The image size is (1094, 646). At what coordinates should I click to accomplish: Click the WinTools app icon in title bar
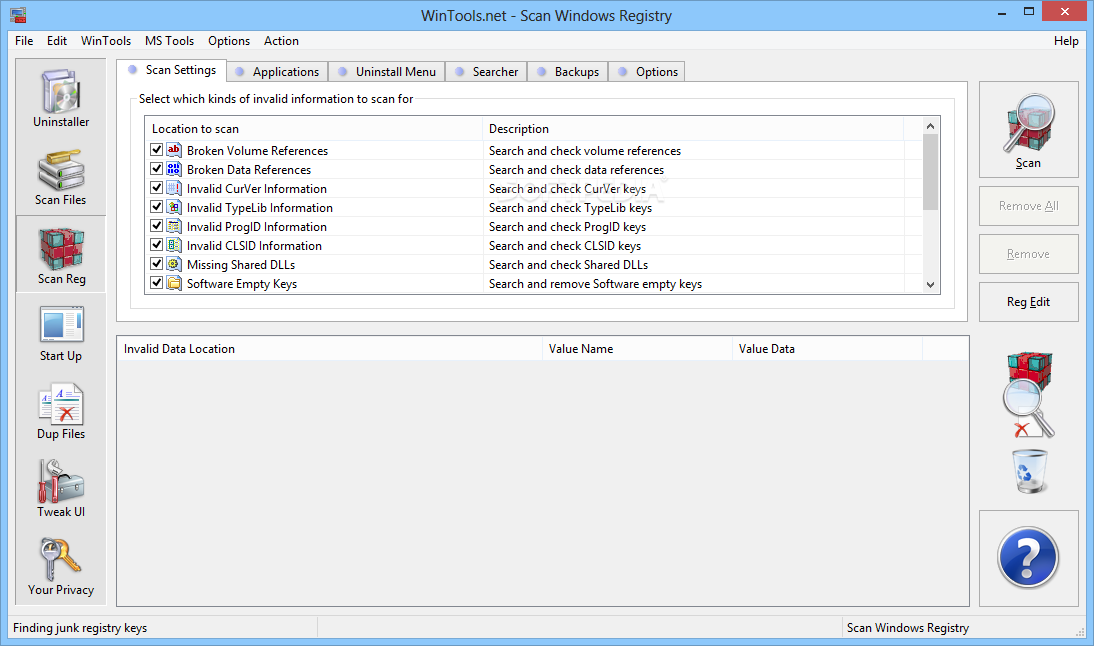(18, 15)
